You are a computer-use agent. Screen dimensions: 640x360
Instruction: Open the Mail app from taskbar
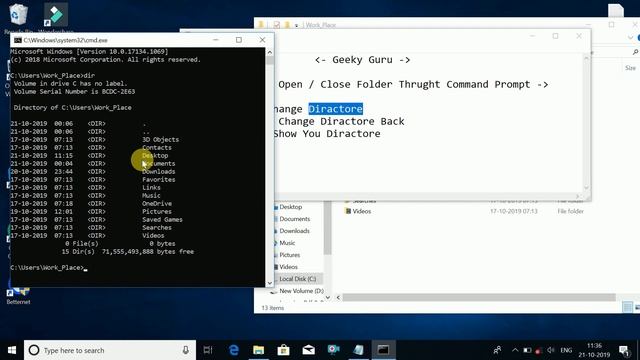click(309, 350)
